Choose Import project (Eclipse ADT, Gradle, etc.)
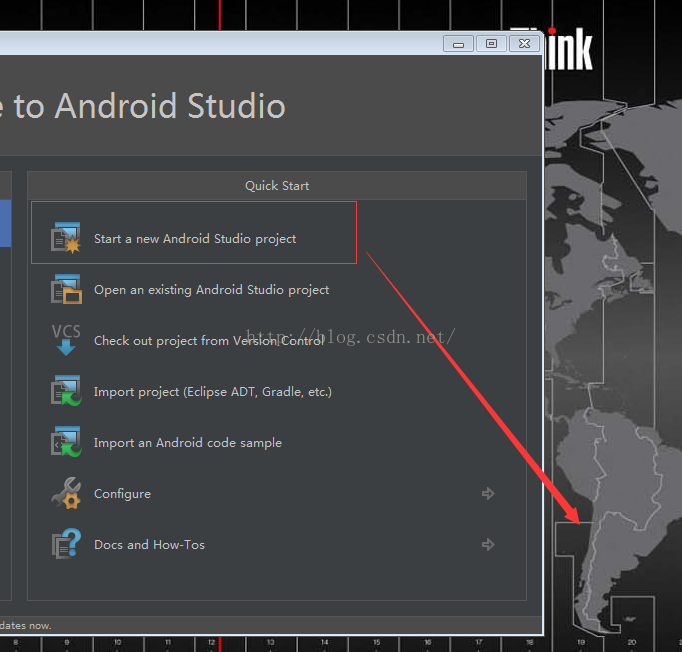 213,392
